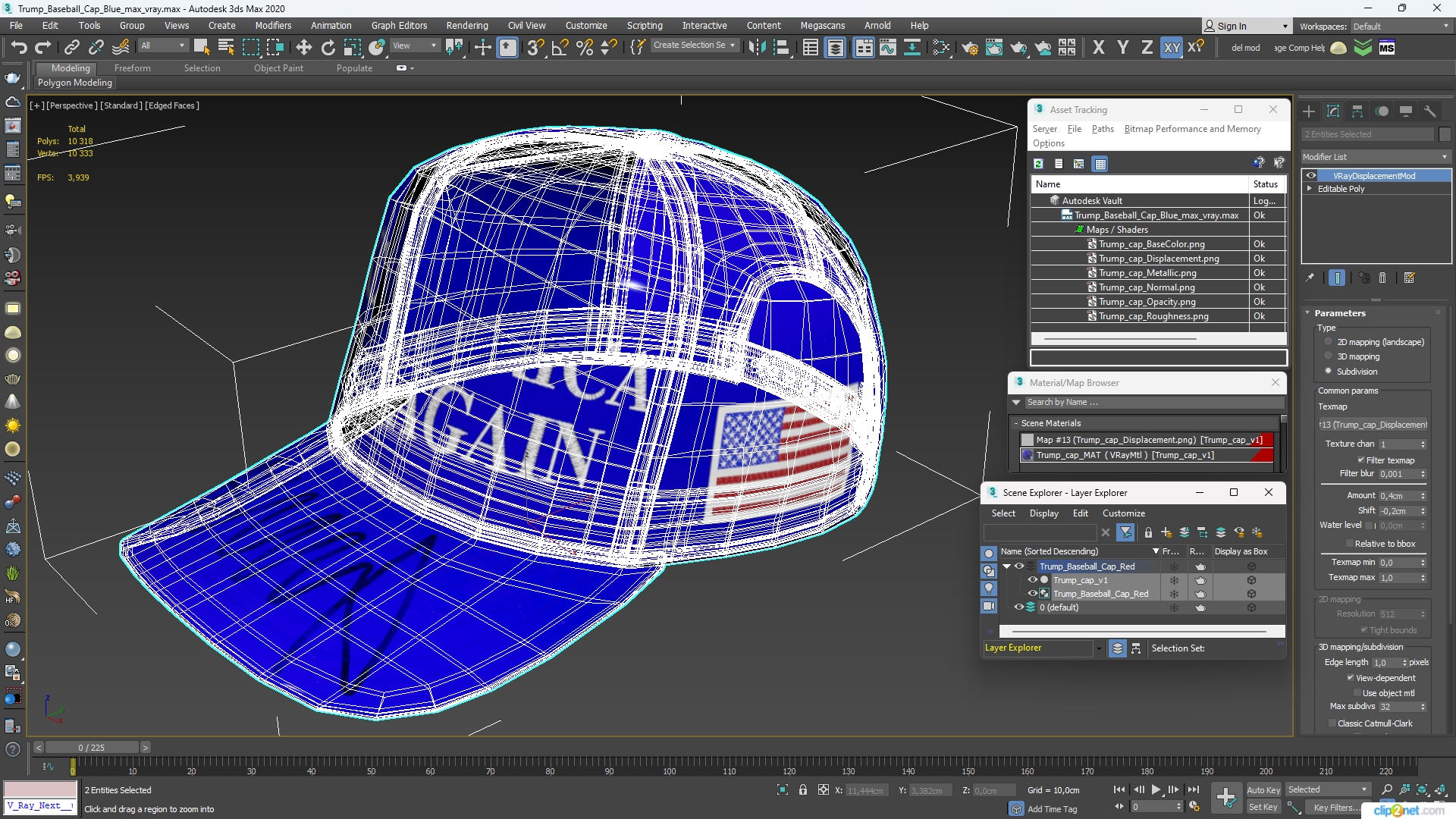Open the Select by Name dialog

(x=226, y=48)
